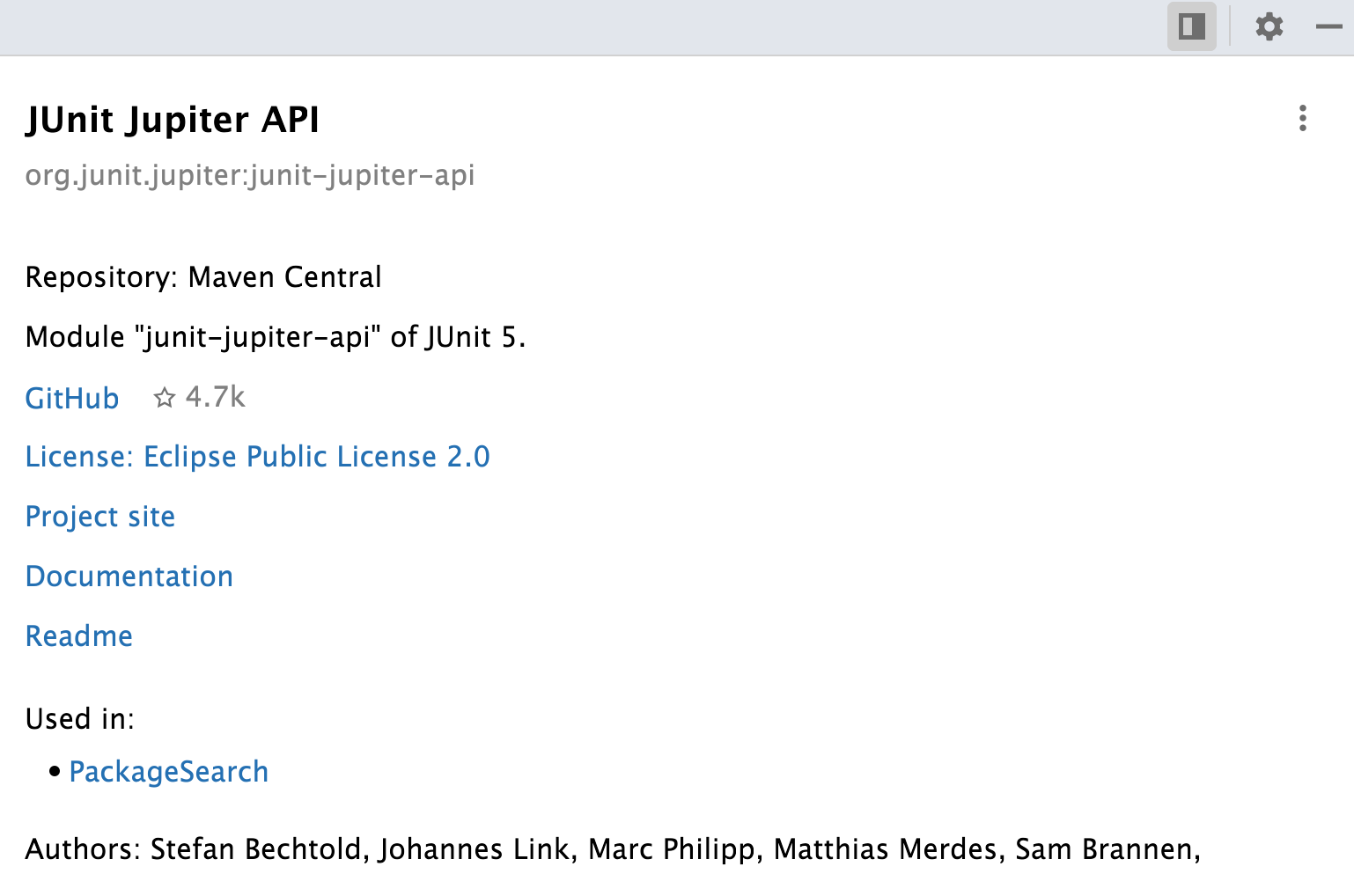This screenshot has width=1354, height=896.
Task: Click the star icon next to 4.7k
Action: (x=164, y=398)
